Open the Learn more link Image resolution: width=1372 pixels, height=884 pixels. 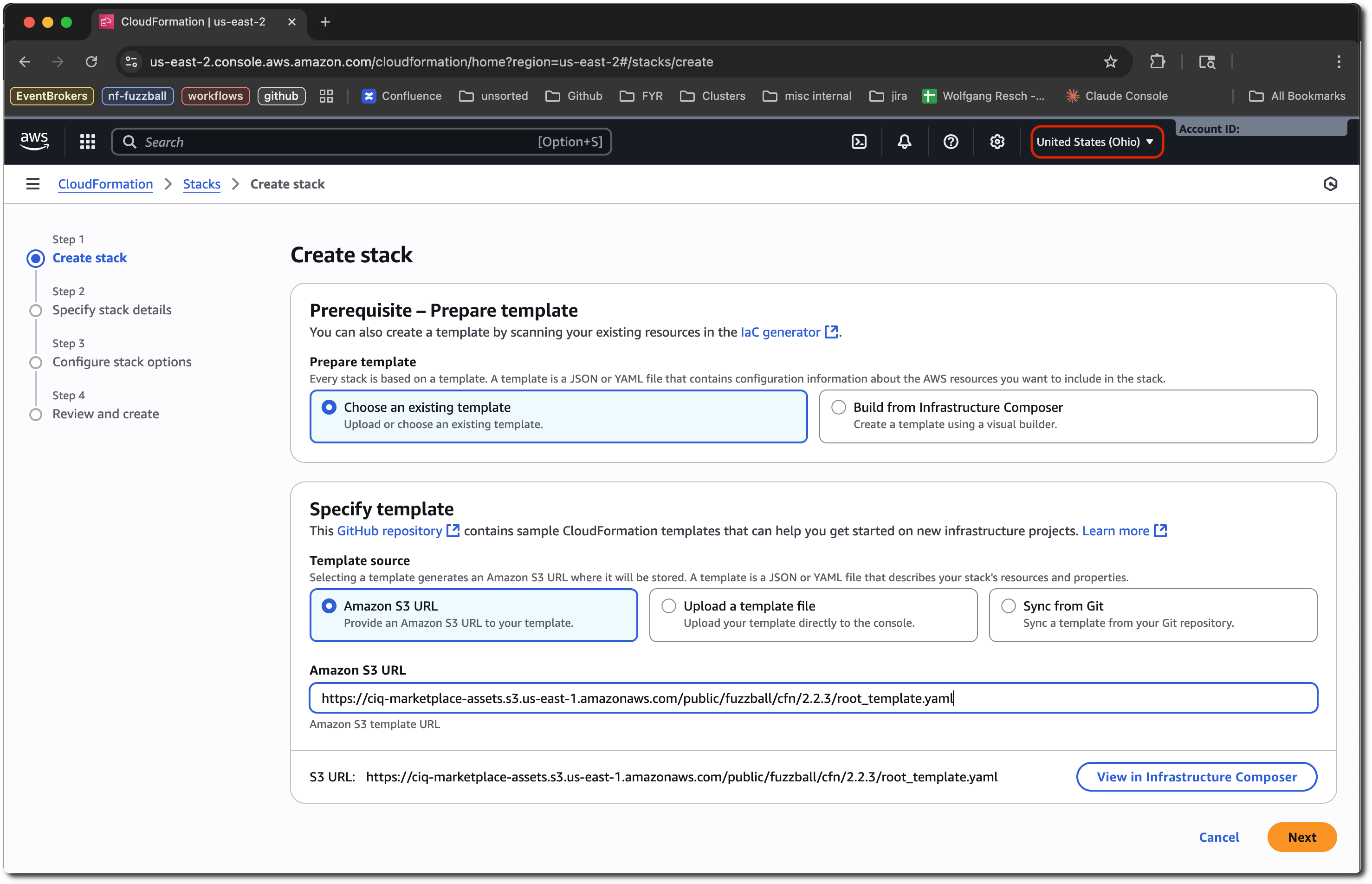coord(1125,531)
